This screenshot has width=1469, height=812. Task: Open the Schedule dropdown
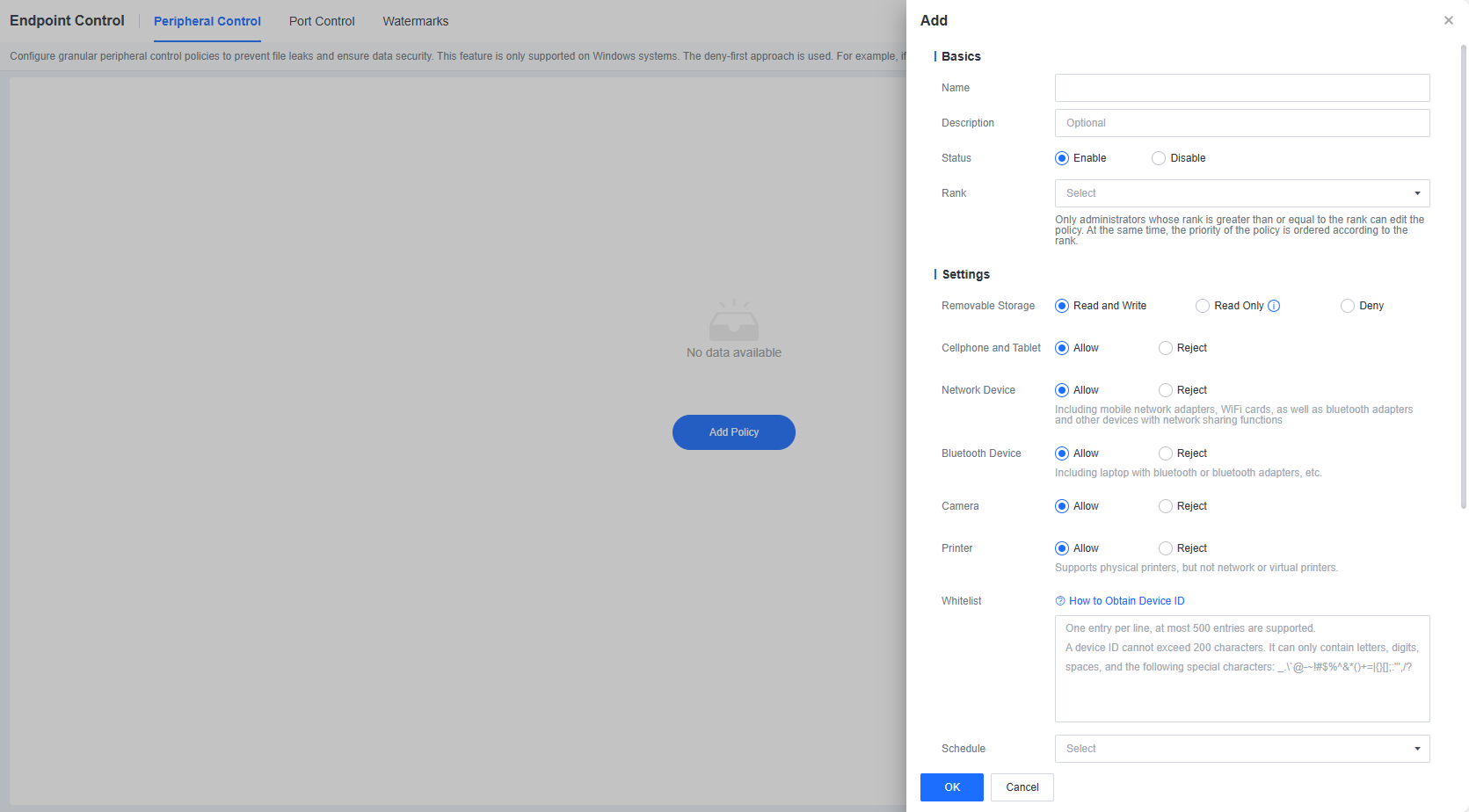tap(1242, 749)
